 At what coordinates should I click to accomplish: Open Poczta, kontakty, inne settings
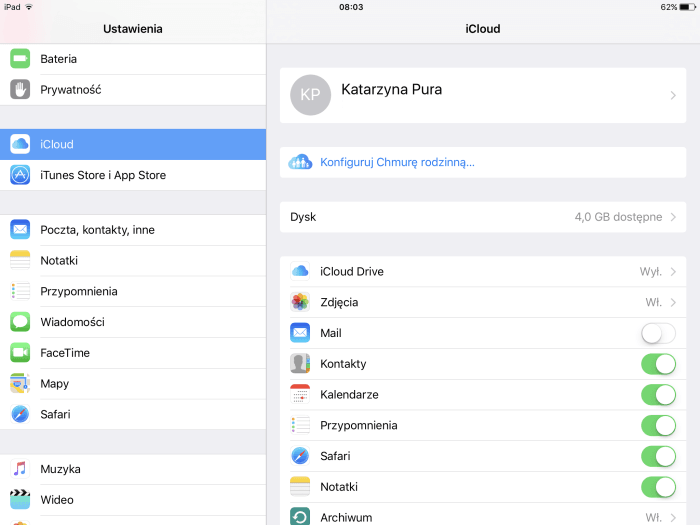133,229
